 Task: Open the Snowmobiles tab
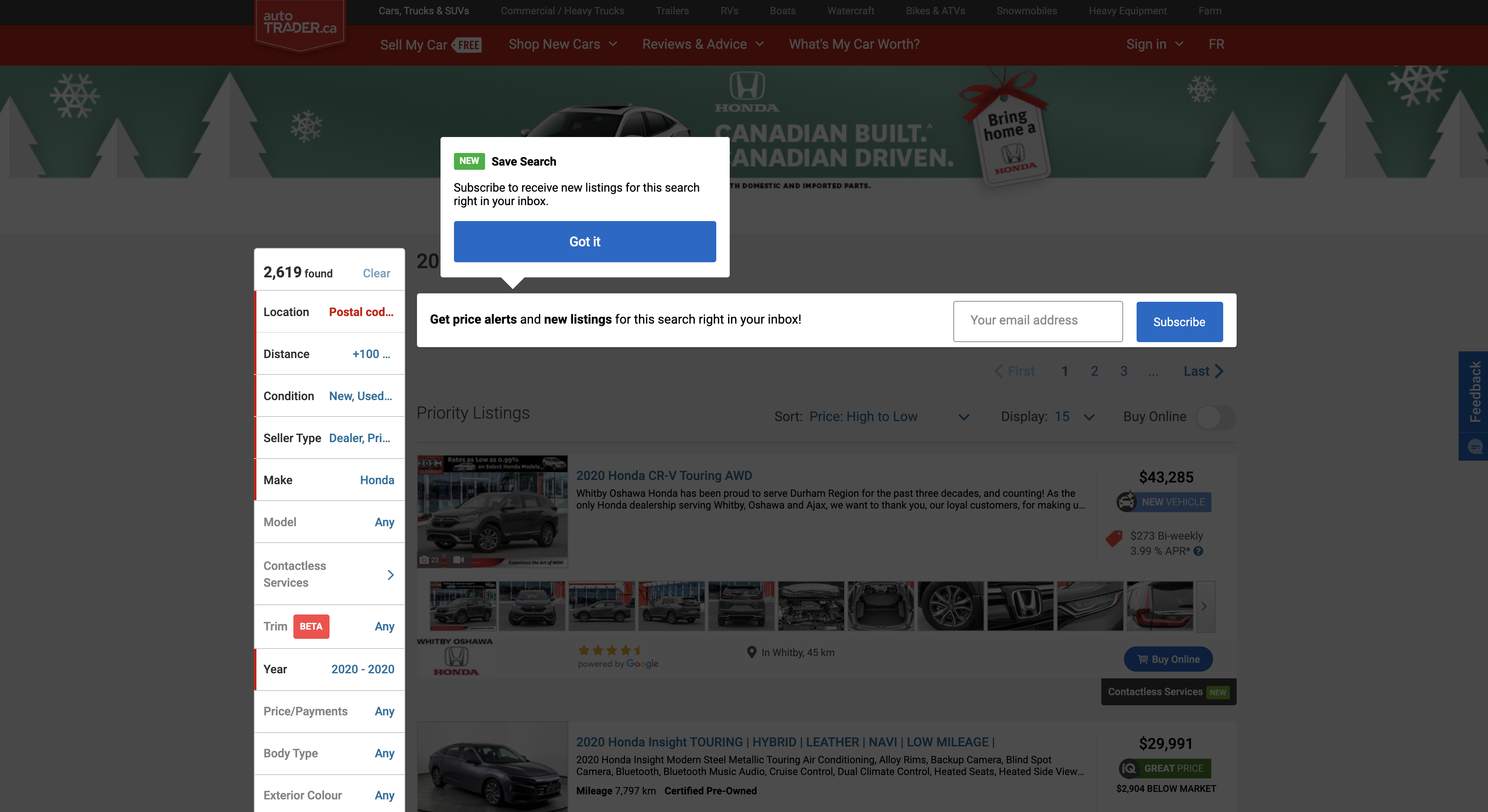tap(1026, 11)
